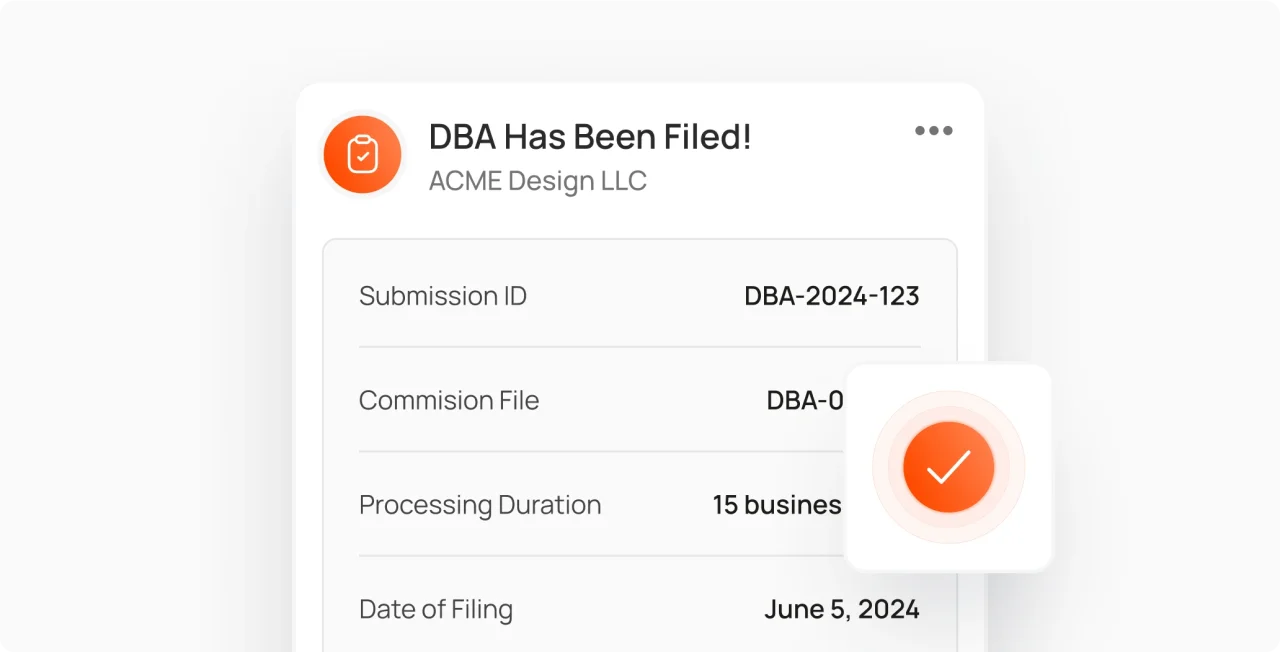Click the Date of Filing label

coord(436,609)
